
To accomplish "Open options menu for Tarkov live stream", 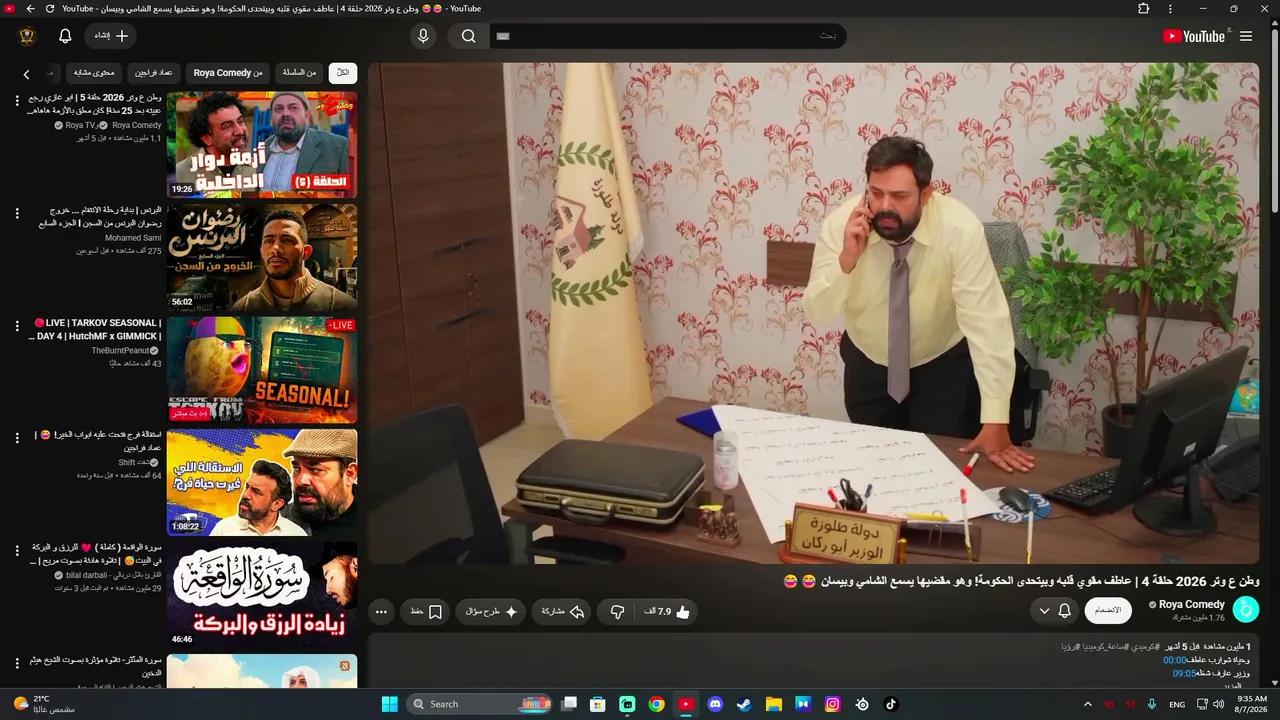I will (x=17, y=326).
